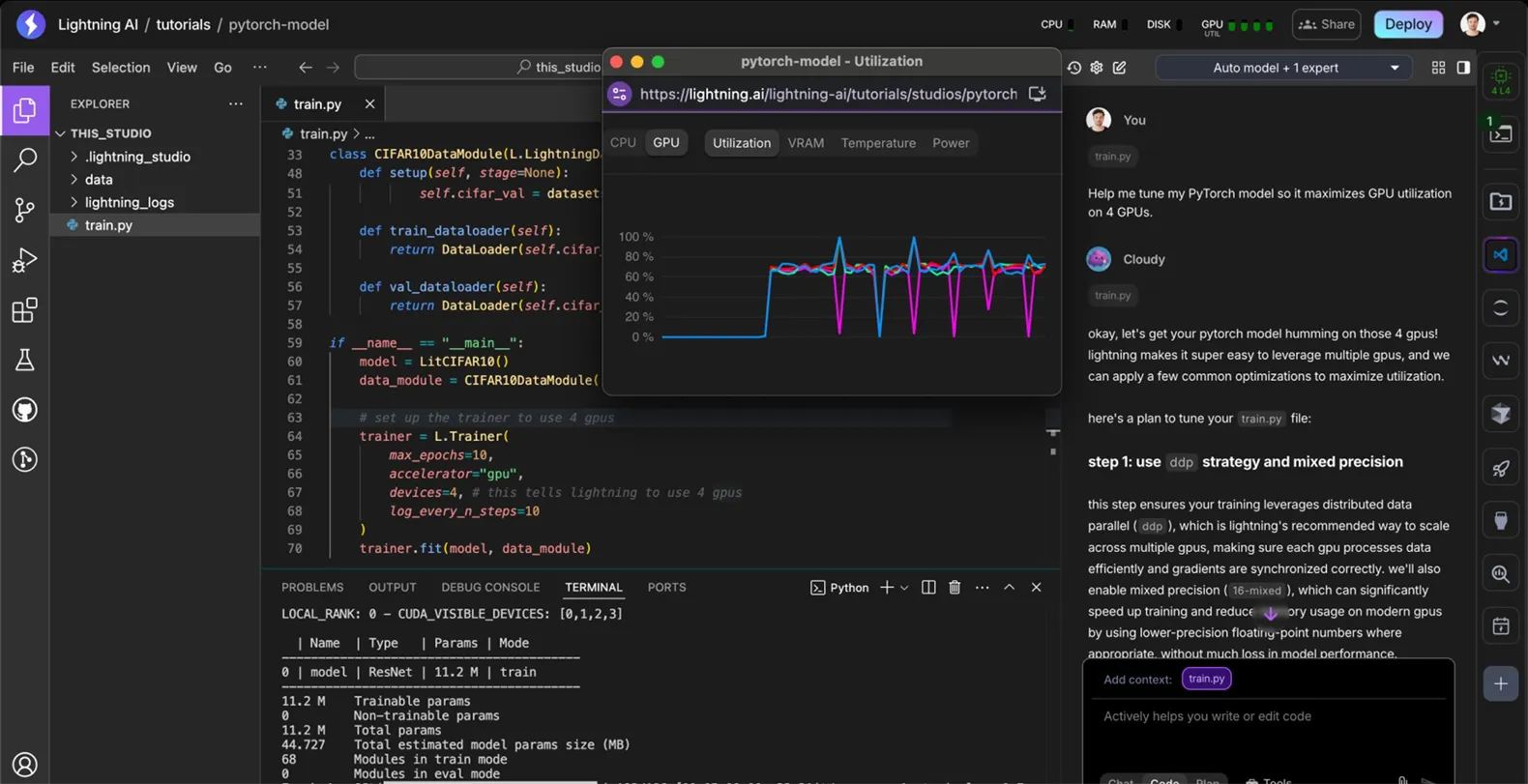Viewport: 1528px width, 784px height.
Task: Open the magnifier app in right sidebar
Action: (1501, 574)
